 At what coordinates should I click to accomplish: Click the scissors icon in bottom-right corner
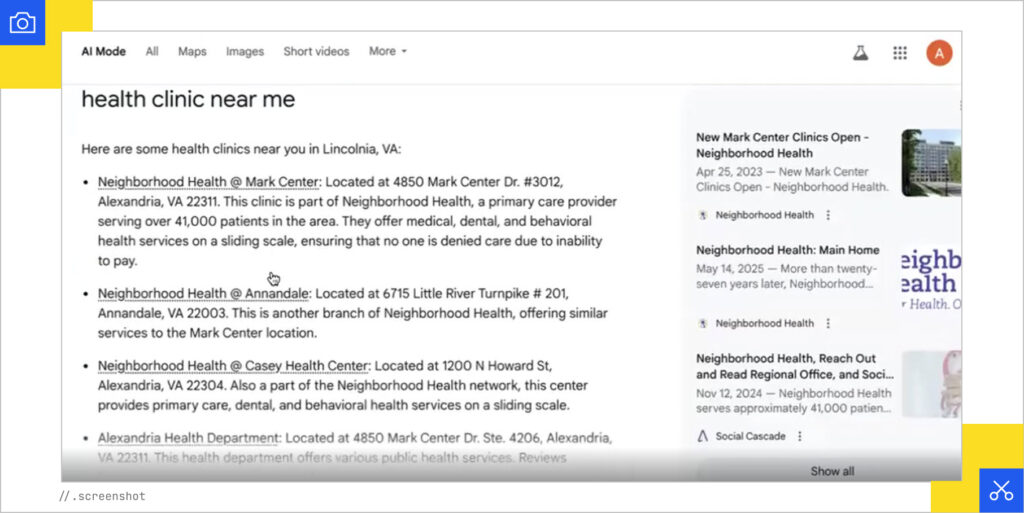[x=1001, y=490]
